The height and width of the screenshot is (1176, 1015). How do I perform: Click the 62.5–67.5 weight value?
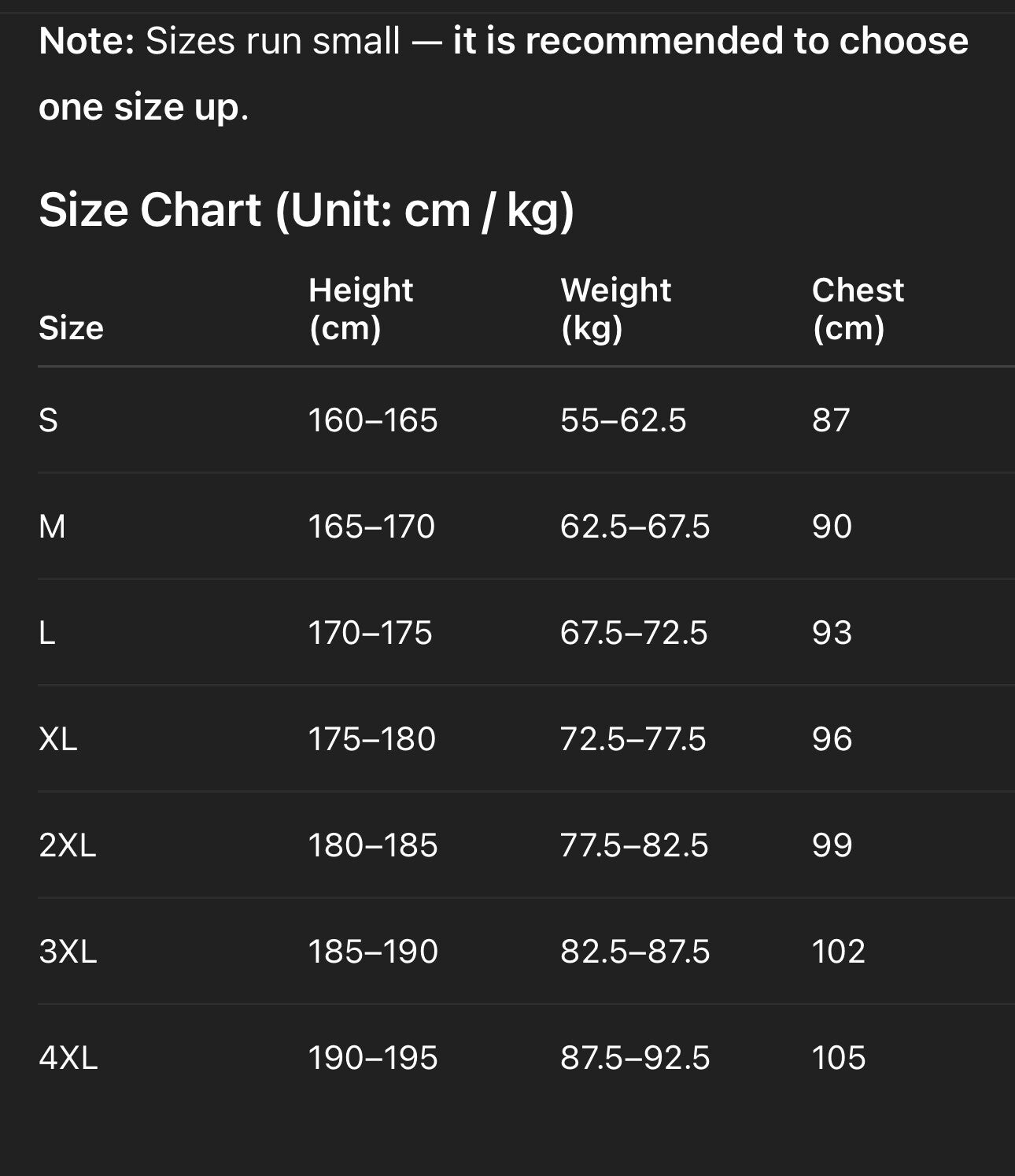pos(635,527)
